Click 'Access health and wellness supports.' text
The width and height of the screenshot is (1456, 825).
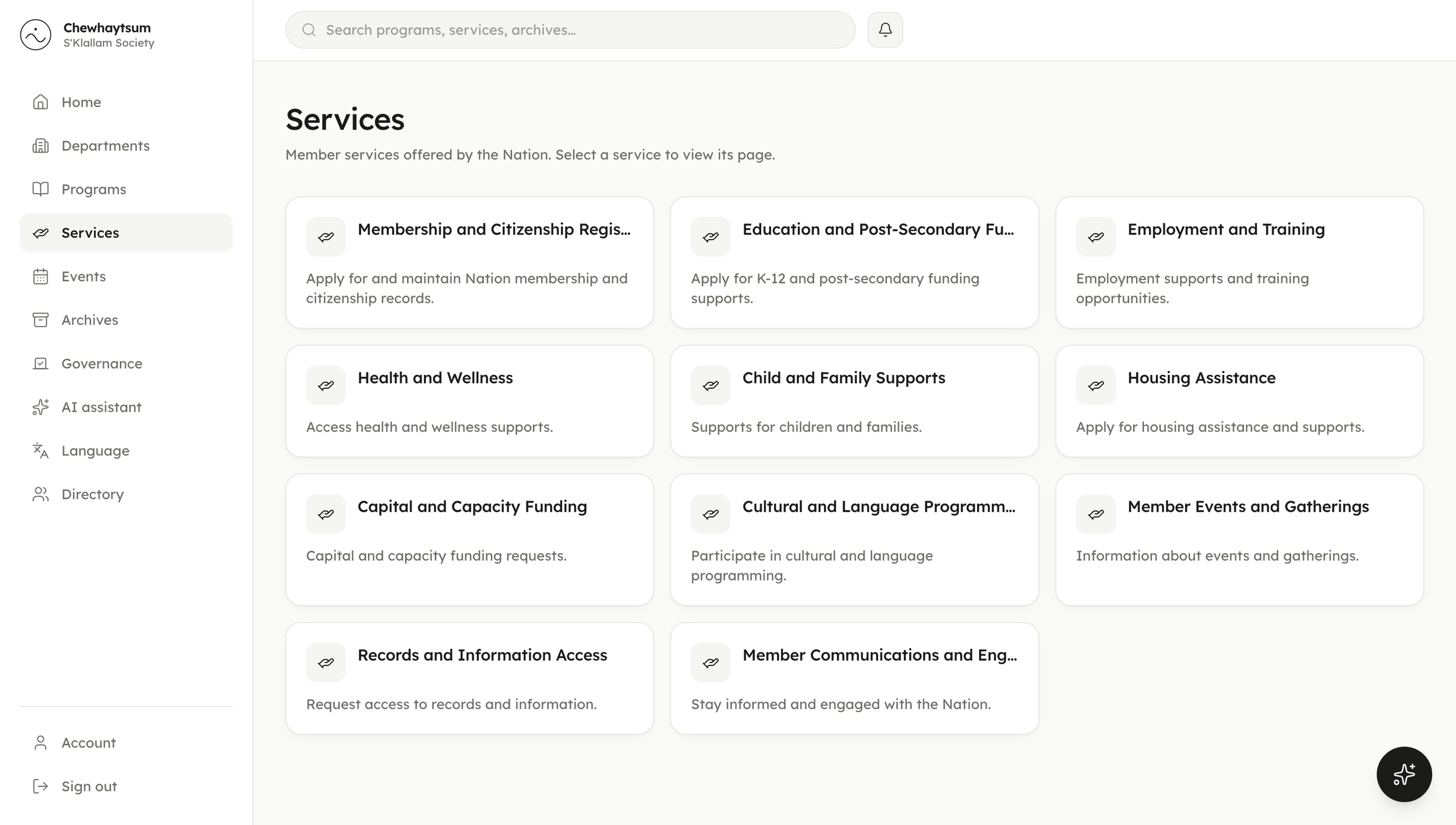[x=429, y=427]
